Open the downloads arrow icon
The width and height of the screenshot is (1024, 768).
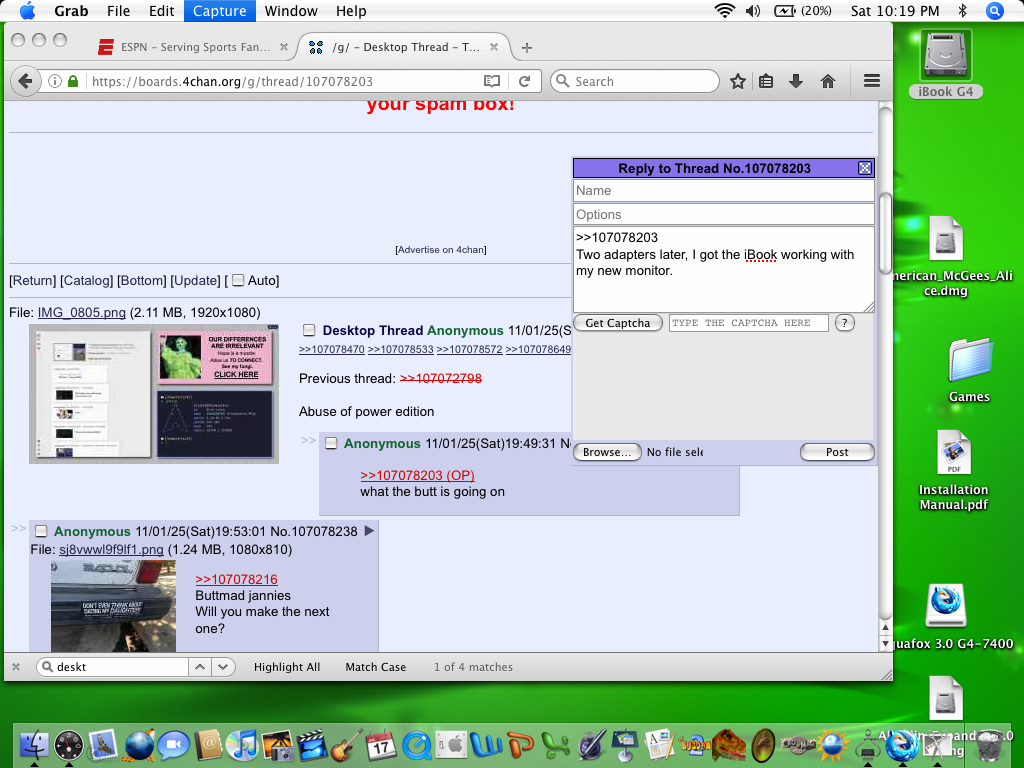(795, 81)
